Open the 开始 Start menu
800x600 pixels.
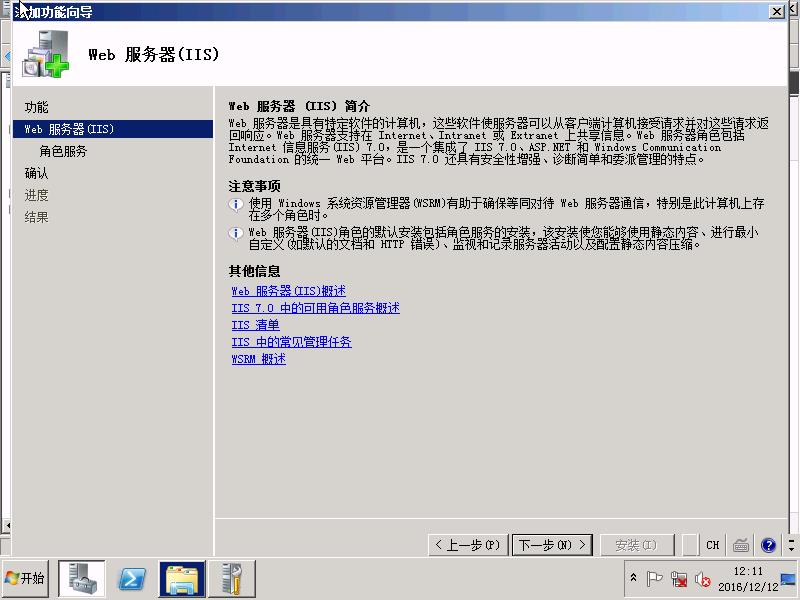tap(25, 579)
